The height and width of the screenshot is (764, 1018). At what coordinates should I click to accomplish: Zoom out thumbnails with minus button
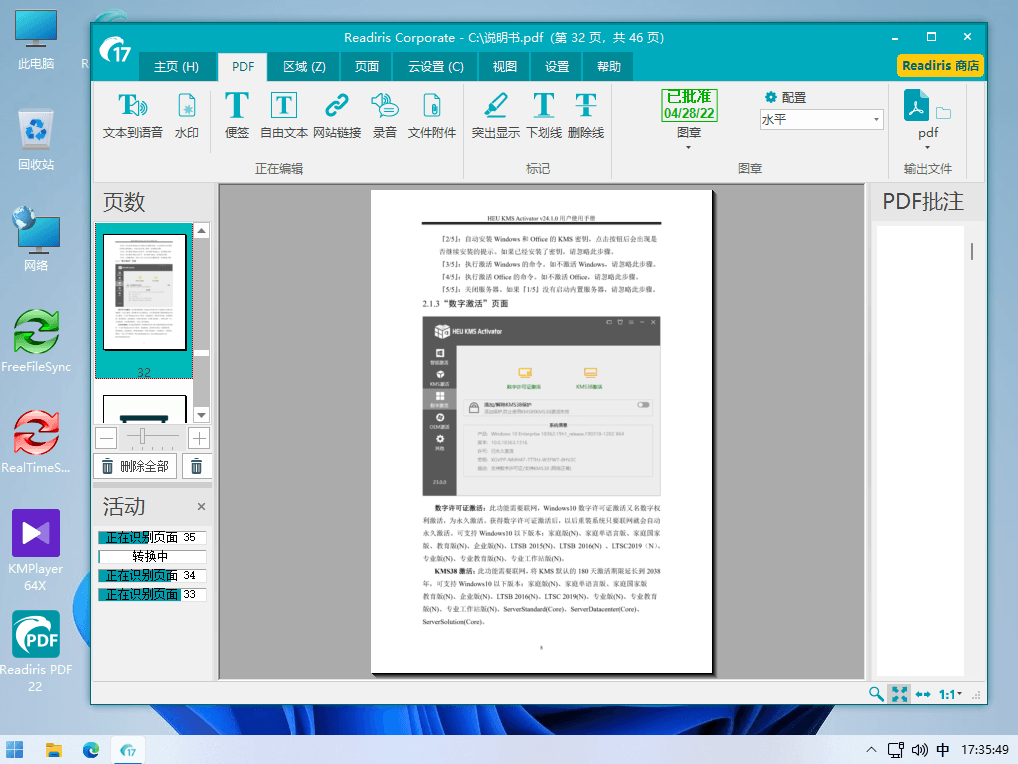[107, 438]
